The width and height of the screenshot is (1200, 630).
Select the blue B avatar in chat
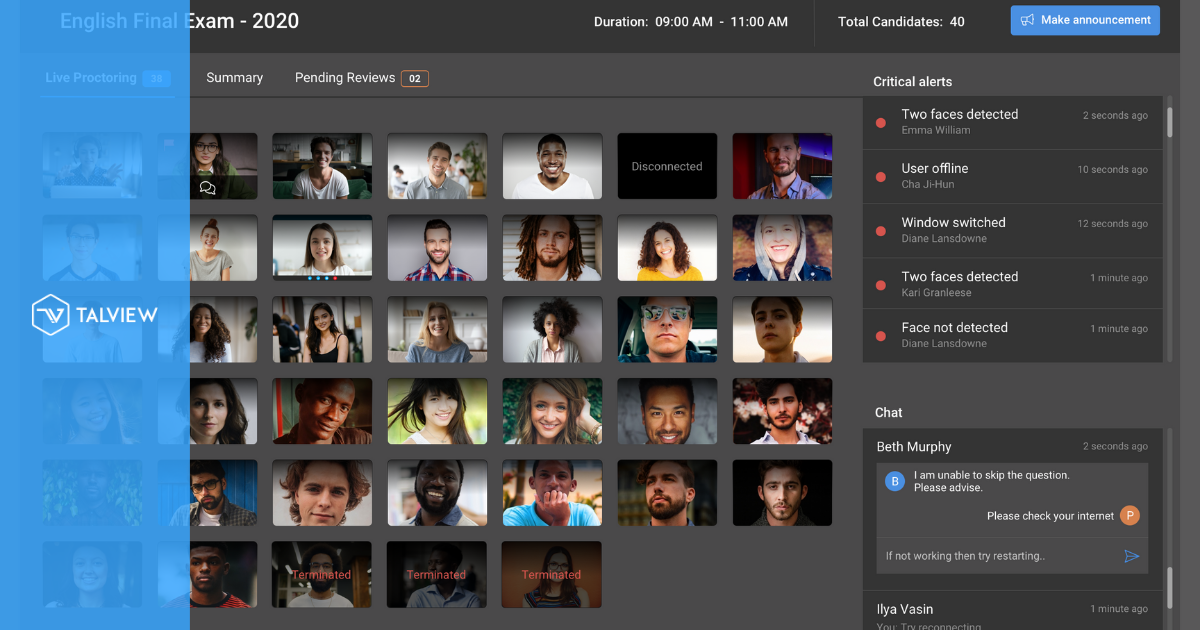895,482
